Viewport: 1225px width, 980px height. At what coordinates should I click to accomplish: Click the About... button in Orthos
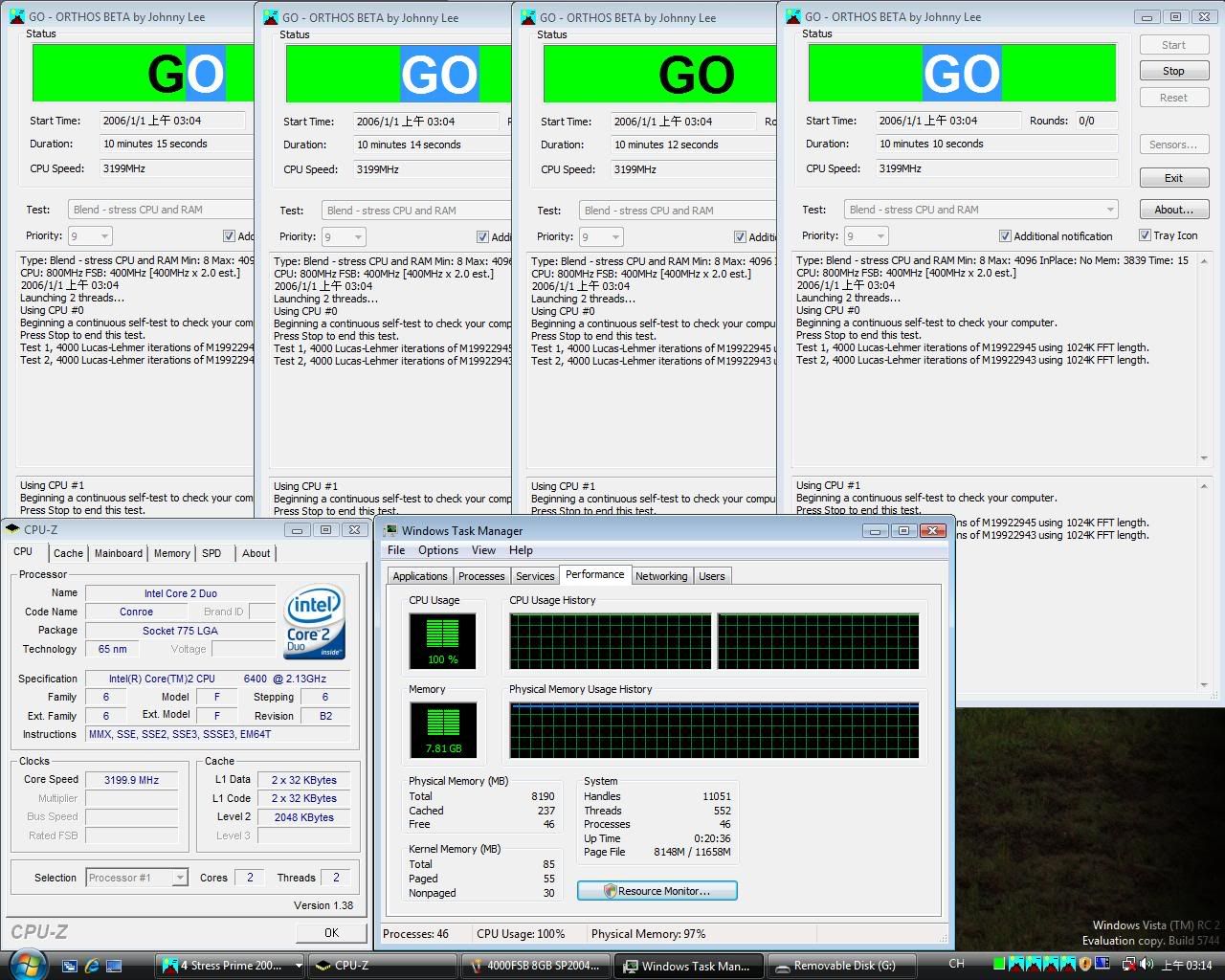(1173, 210)
